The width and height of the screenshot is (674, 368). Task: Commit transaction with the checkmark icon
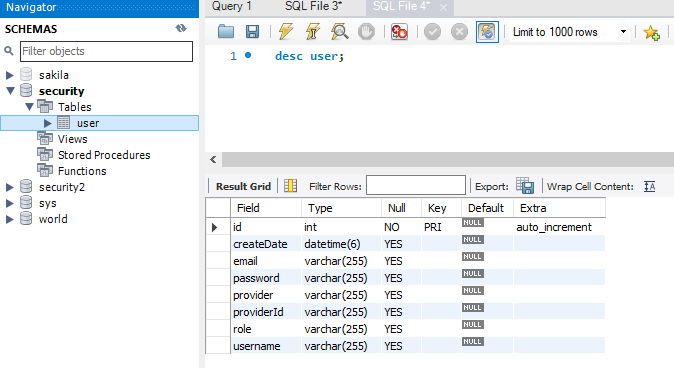(432, 32)
